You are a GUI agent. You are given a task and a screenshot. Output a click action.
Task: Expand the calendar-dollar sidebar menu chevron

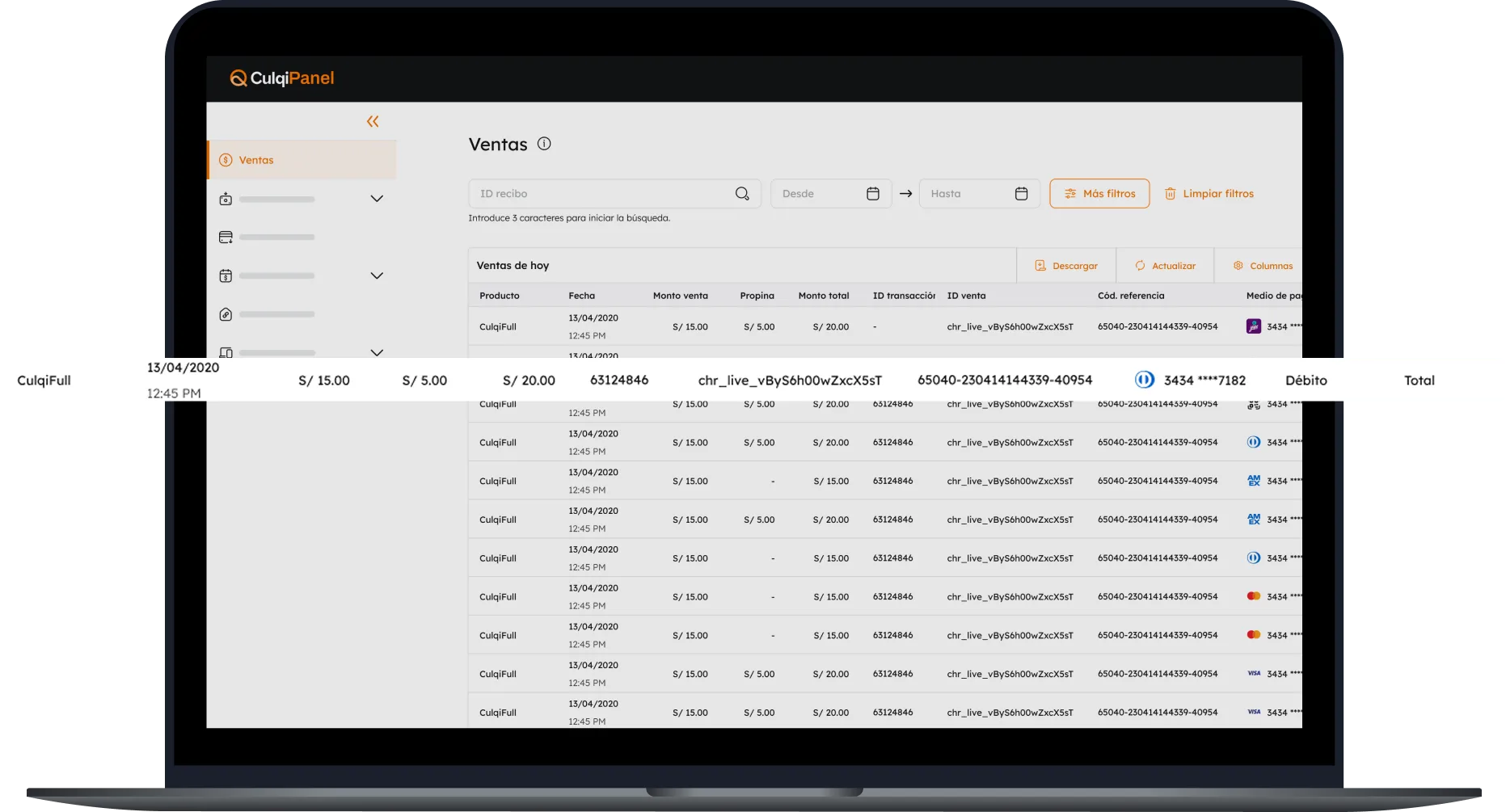tap(377, 276)
